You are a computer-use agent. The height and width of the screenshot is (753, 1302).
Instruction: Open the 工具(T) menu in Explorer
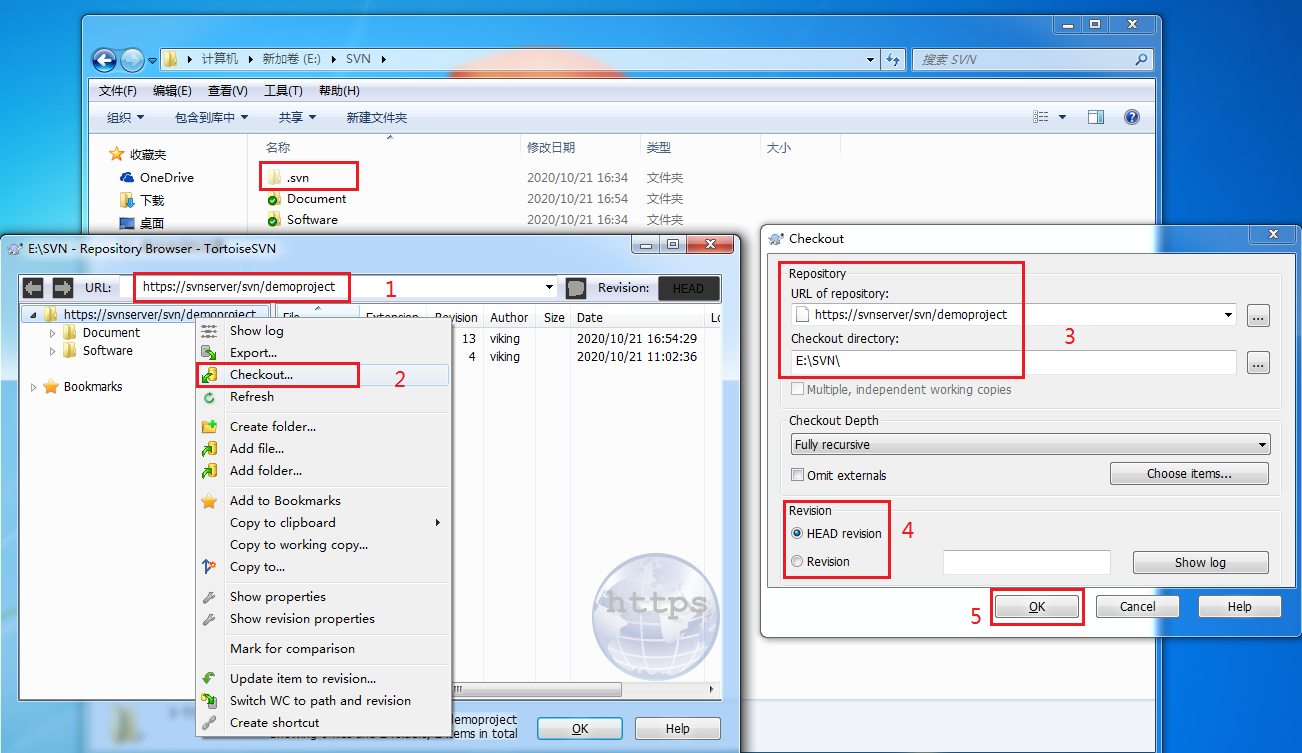(x=283, y=91)
